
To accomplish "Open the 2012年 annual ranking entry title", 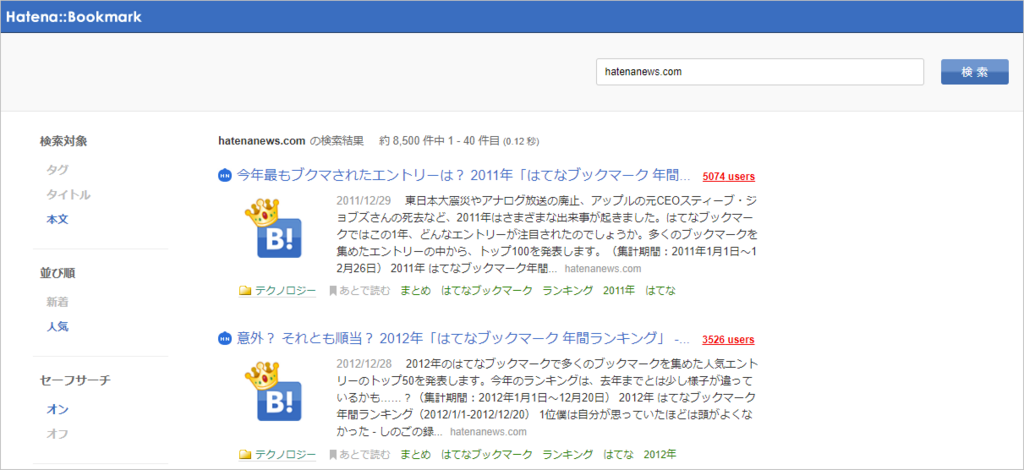I will pos(464,339).
